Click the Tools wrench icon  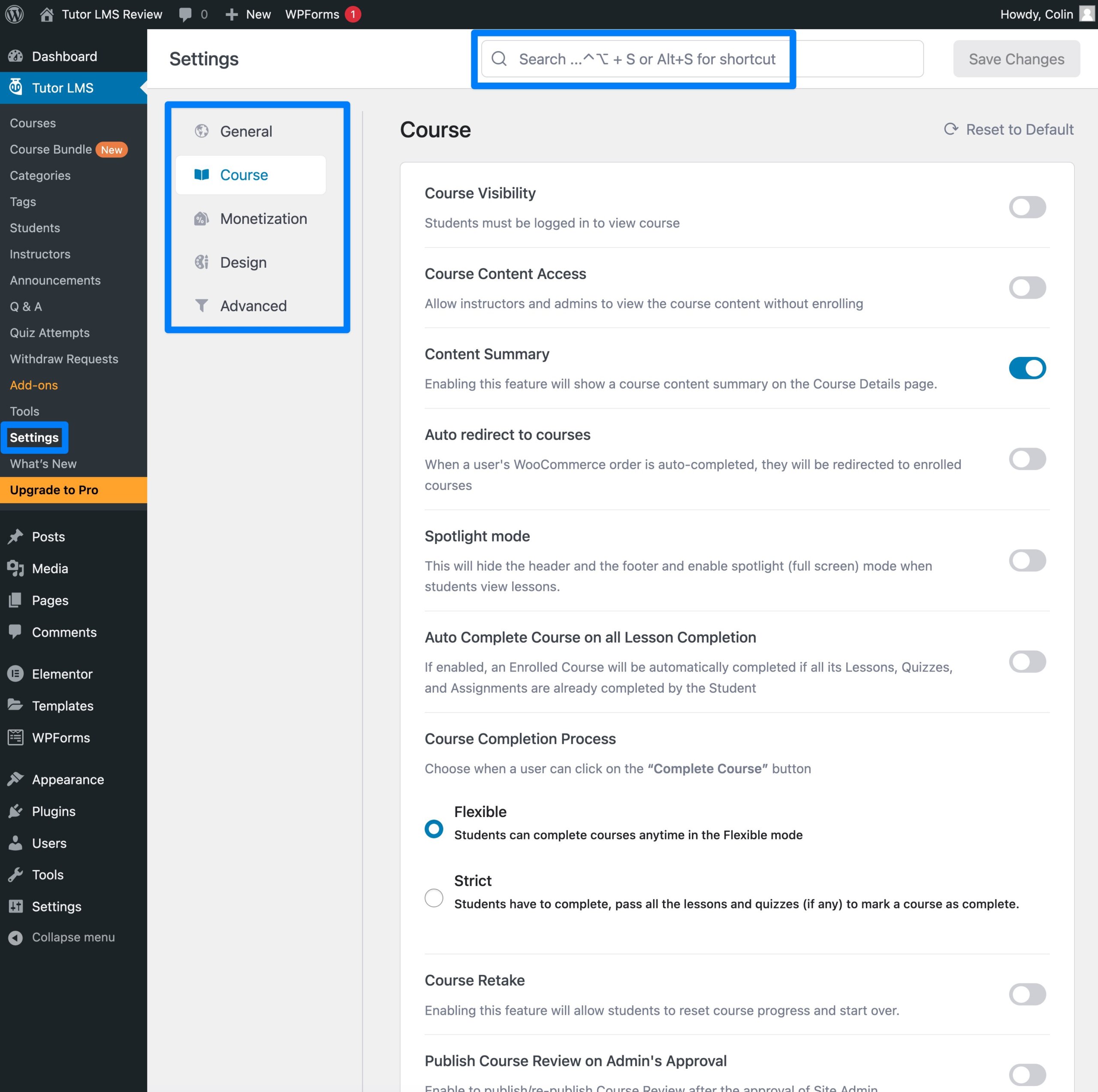[15, 874]
